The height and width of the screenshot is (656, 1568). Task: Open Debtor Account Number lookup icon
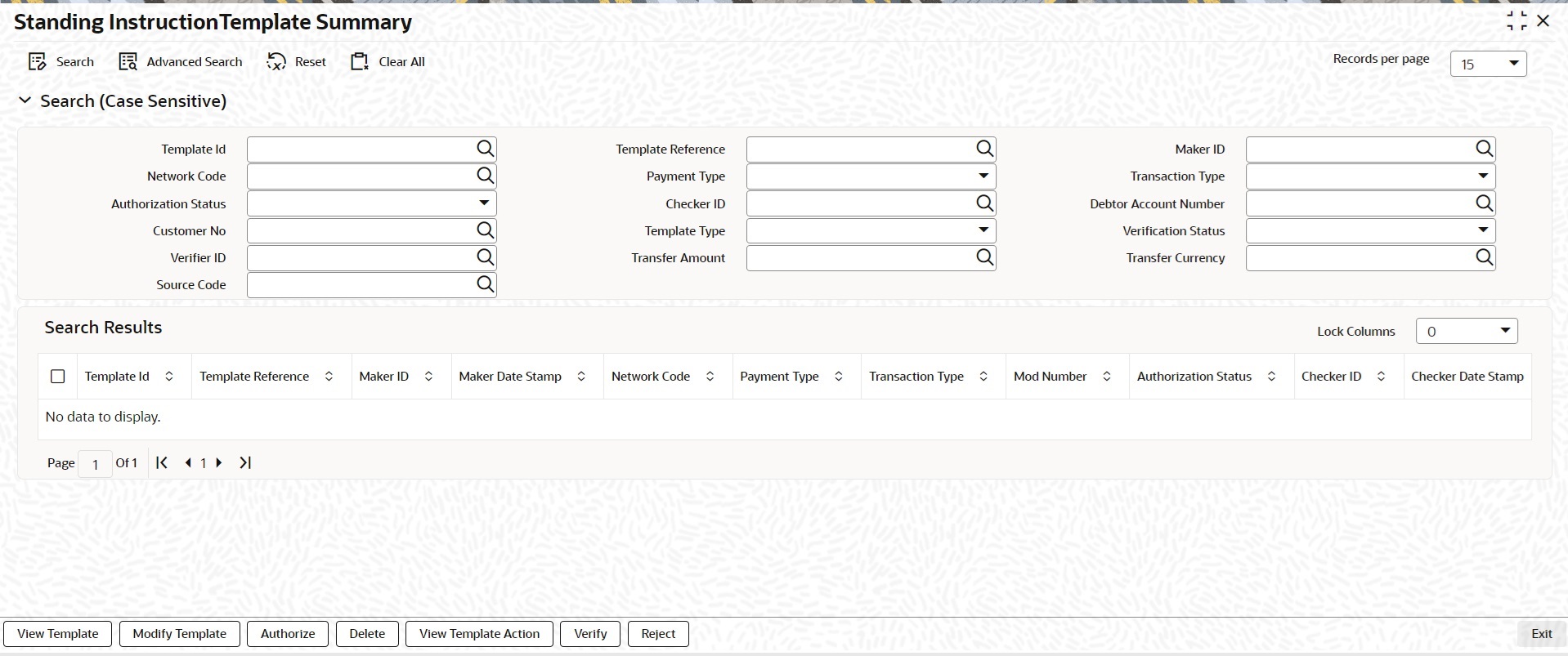pyautogui.click(x=1484, y=203)
